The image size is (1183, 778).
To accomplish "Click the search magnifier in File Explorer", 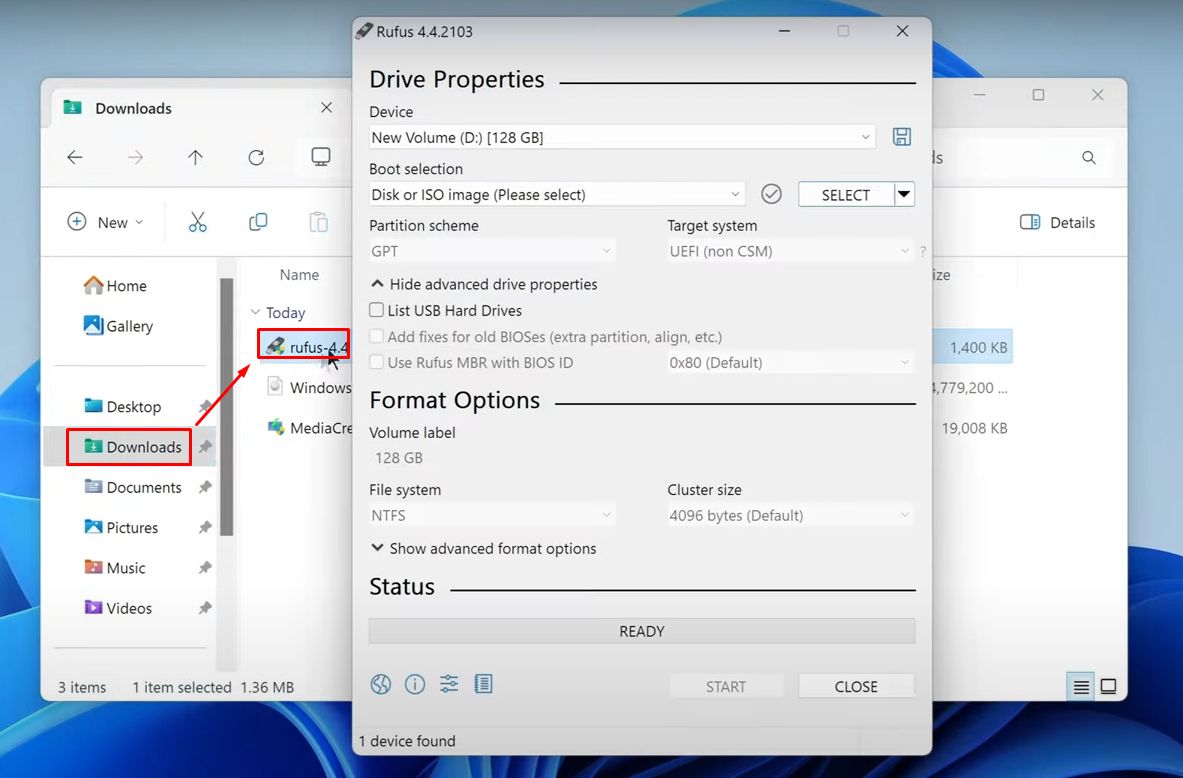I will [1089, 157].
